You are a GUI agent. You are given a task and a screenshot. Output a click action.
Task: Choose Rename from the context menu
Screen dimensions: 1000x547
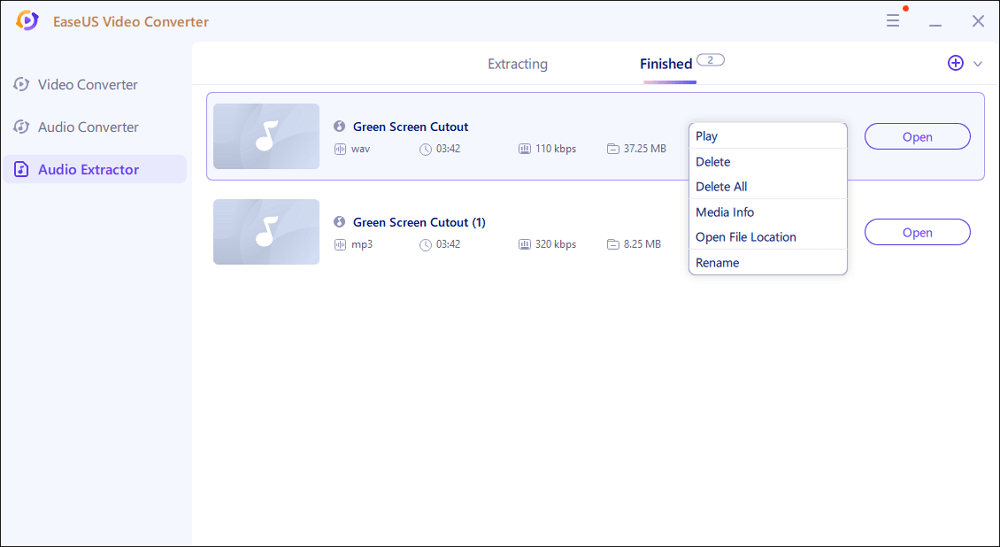click(x=717, y=263)
